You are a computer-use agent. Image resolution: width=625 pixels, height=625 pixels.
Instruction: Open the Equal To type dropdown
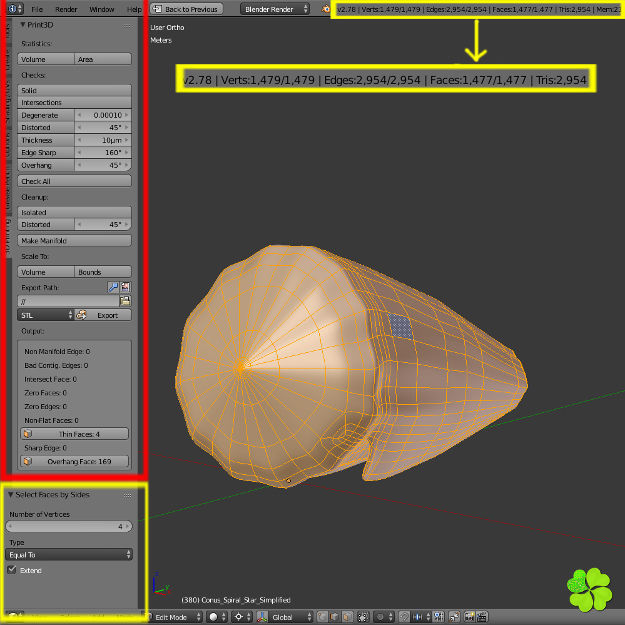69,554
